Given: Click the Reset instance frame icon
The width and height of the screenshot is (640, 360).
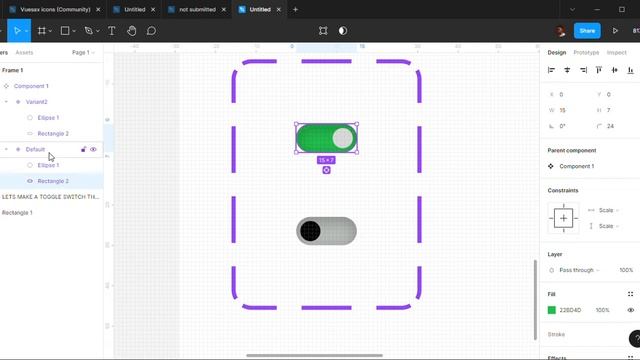Looking at the screenshot, I should coord(323,31).
